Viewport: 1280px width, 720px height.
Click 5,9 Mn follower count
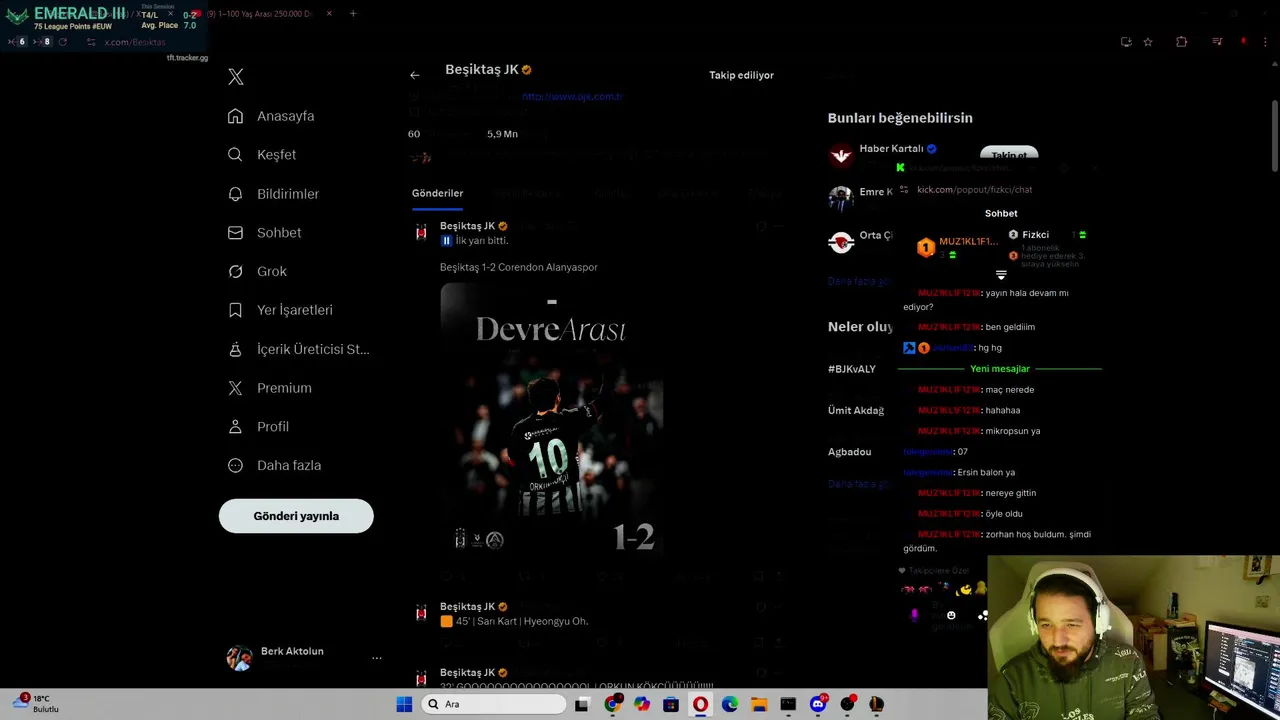502,134
